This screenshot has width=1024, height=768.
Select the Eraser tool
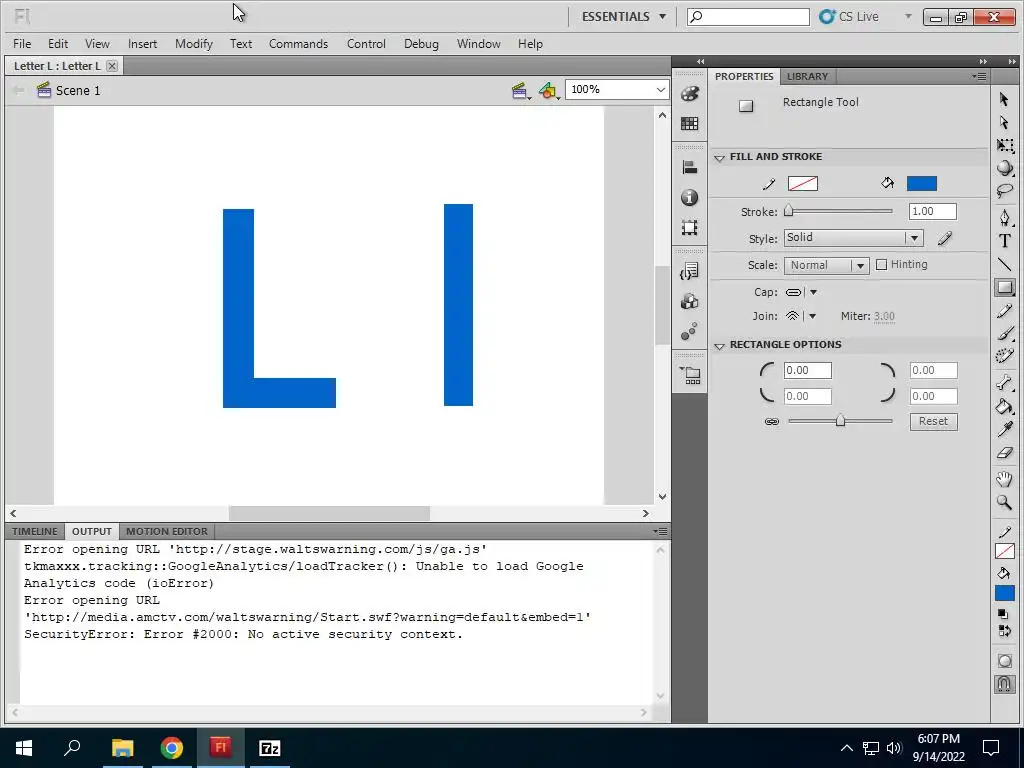point(1004,452)
